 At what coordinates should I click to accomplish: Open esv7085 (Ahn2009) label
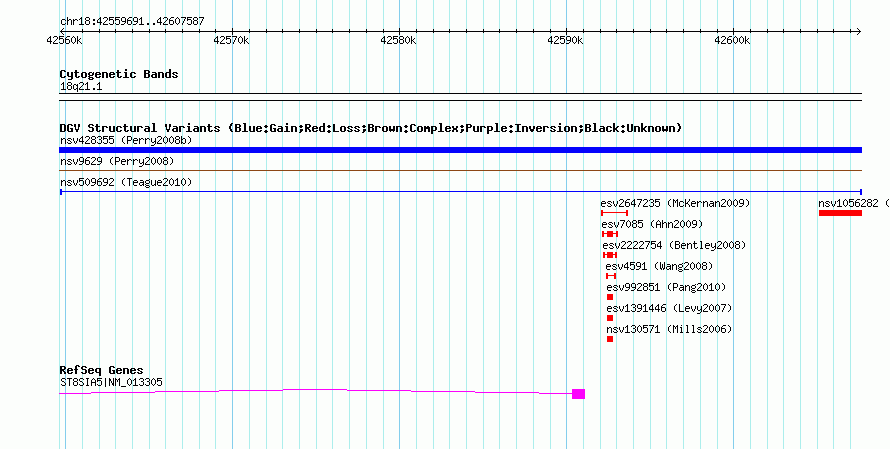(652, 224)
